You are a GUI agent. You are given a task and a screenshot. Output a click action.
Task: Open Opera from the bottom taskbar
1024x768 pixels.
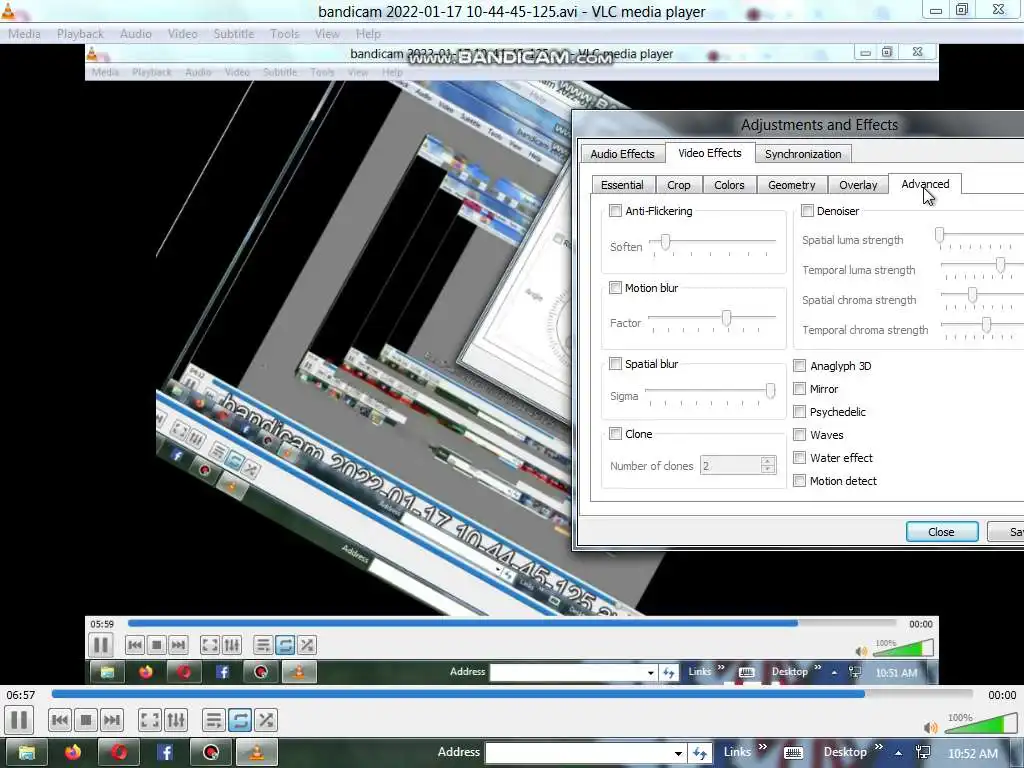click(x=118, y=752)
